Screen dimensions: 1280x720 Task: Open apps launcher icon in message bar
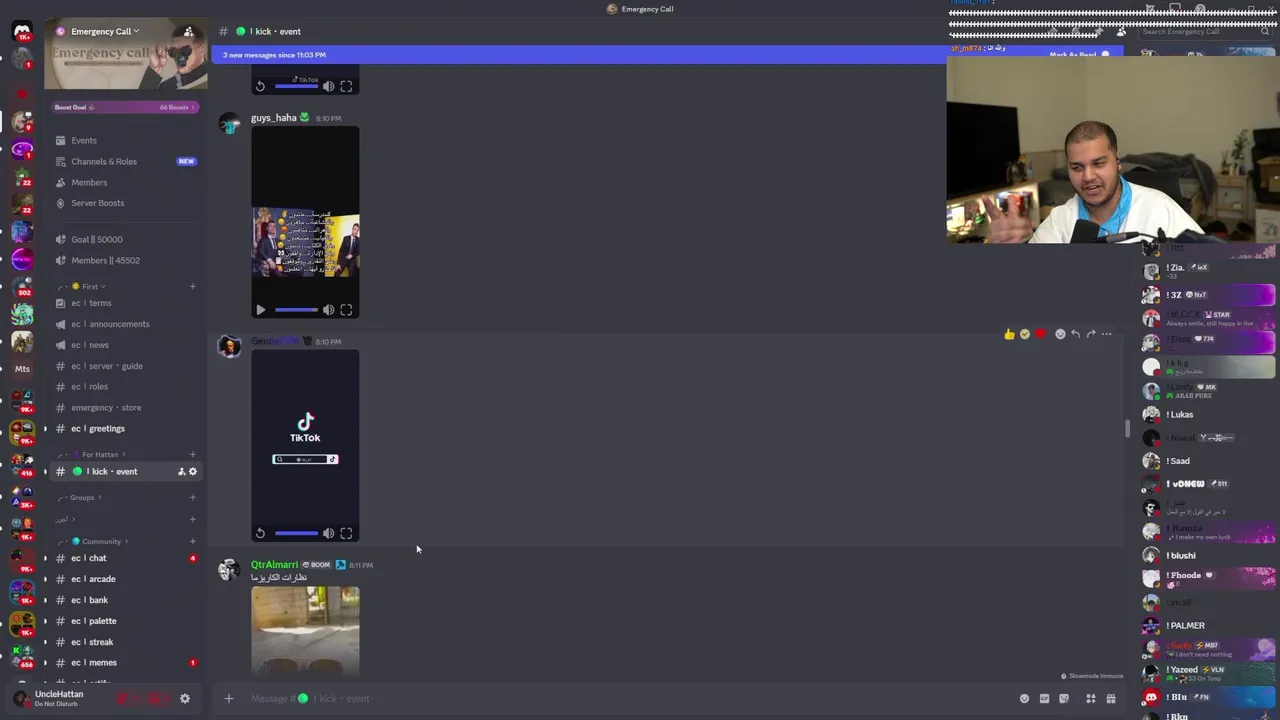pyautogui.click(x=1091, y=699)
